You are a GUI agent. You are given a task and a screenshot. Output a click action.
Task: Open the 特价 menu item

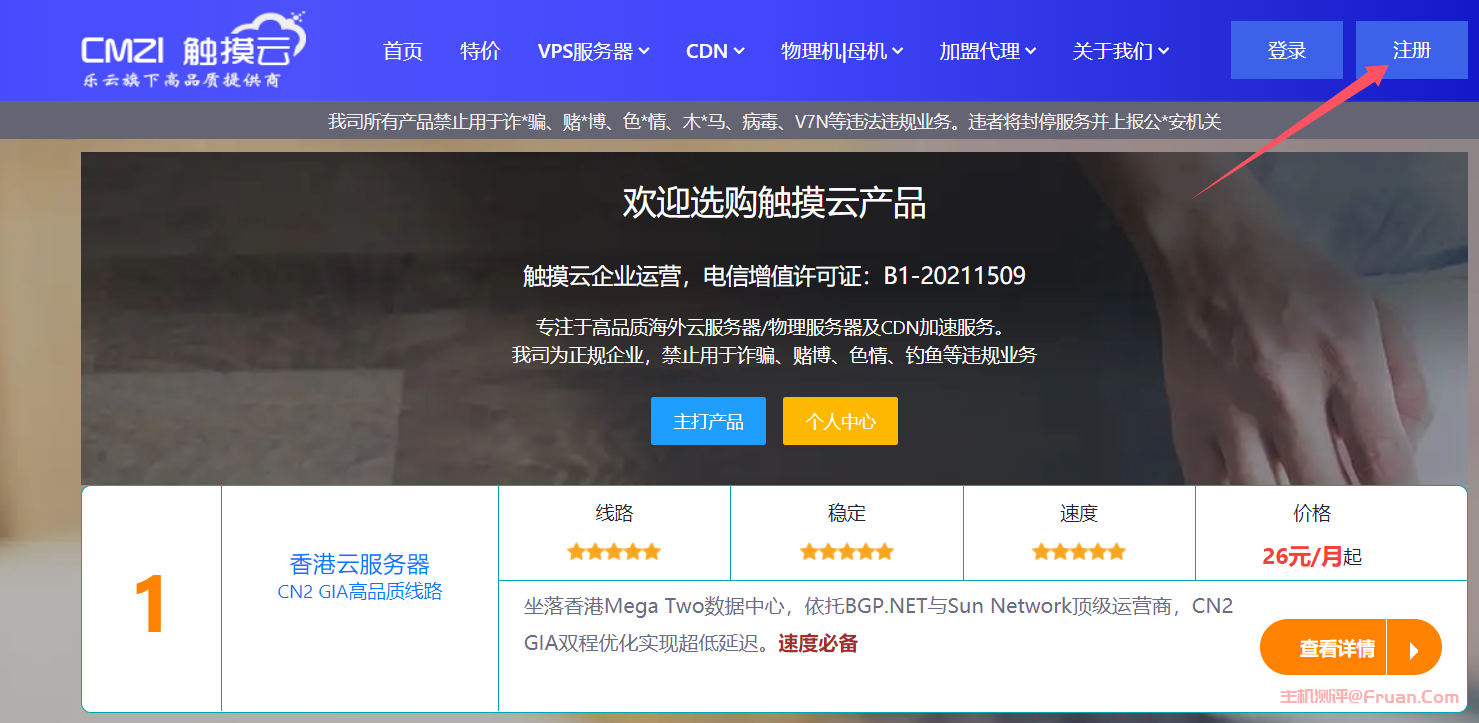coord(480,51)
